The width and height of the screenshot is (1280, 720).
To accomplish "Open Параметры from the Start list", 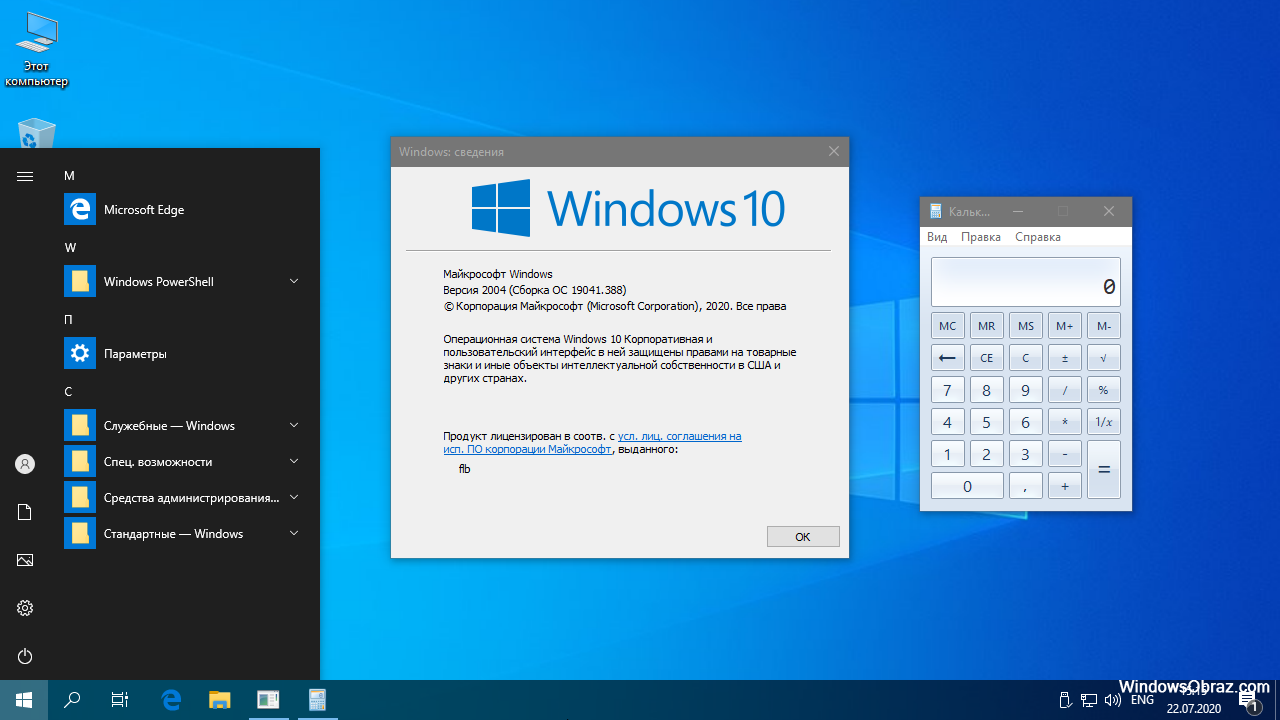I will [x=135, y=354].
